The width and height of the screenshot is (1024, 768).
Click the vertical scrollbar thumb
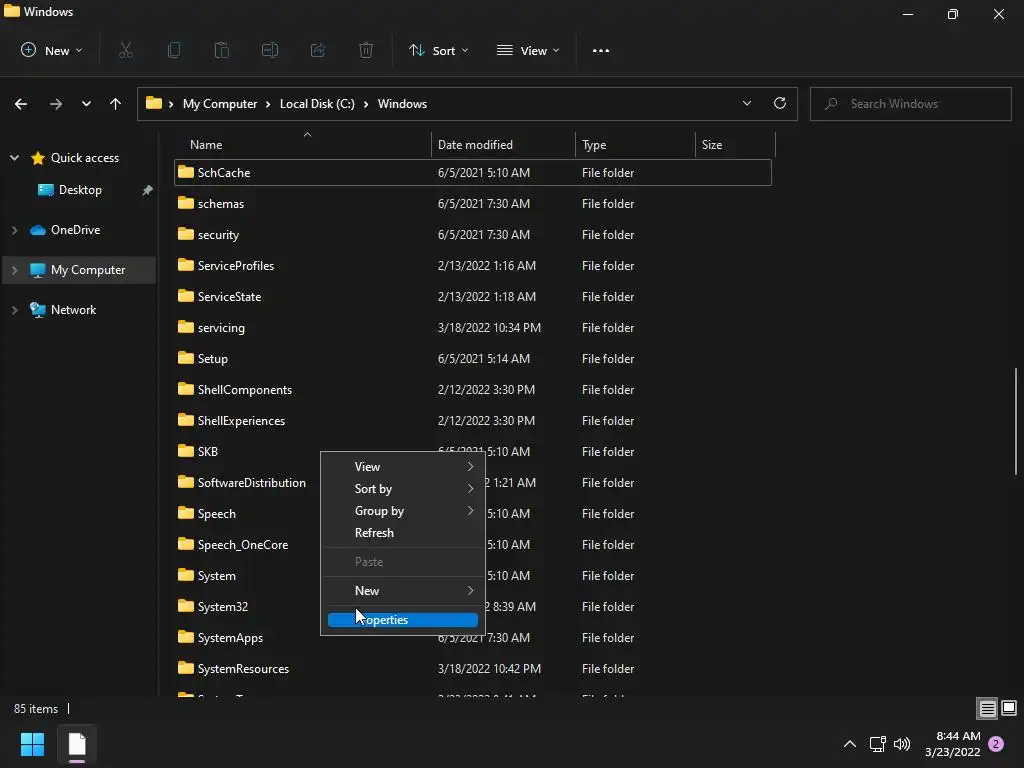[1016, 421]
